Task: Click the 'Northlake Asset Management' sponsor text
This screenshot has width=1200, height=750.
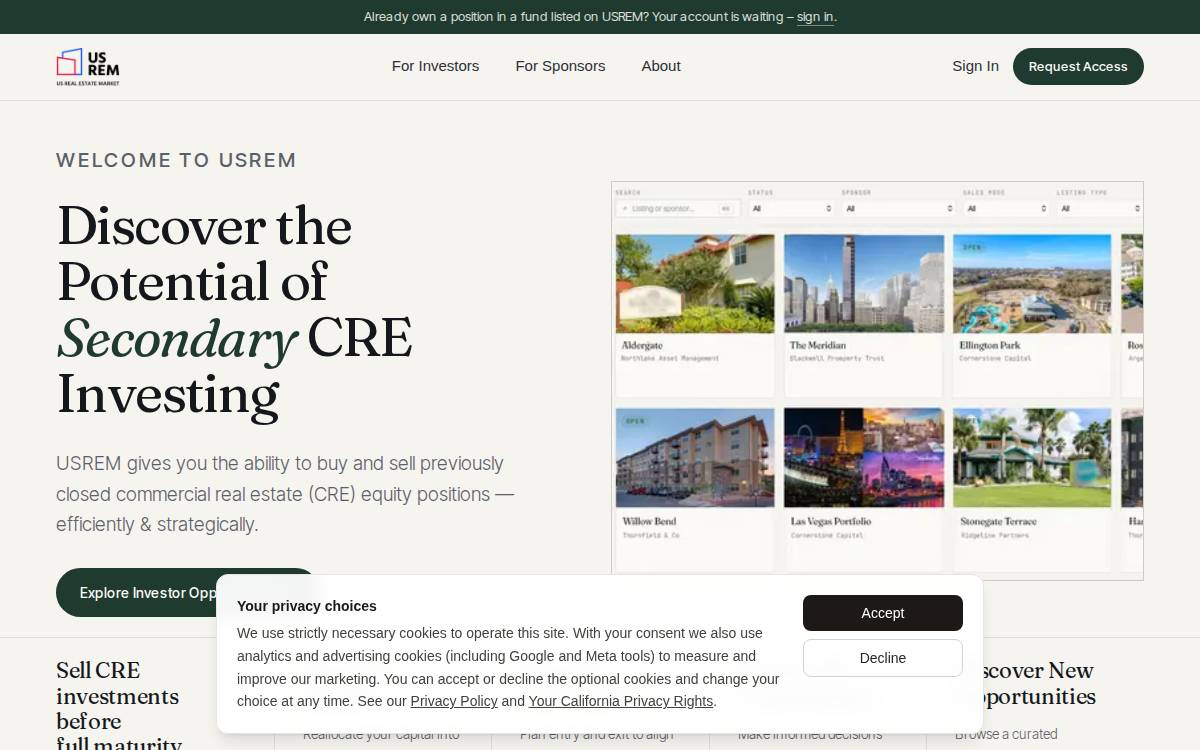Action: pos(670,358)
